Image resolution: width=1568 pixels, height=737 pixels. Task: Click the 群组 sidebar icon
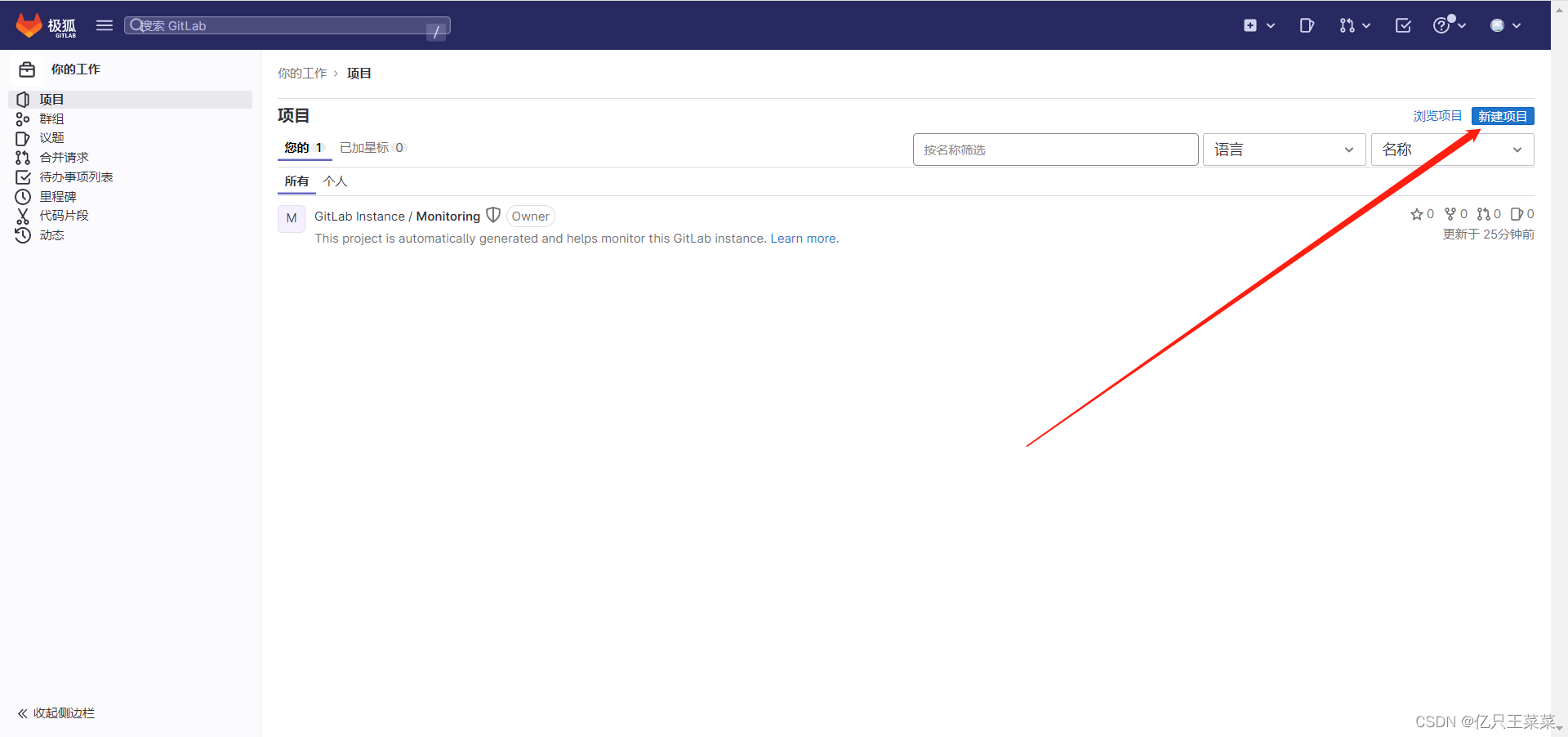pyautogui.click(x=23, y=119)
